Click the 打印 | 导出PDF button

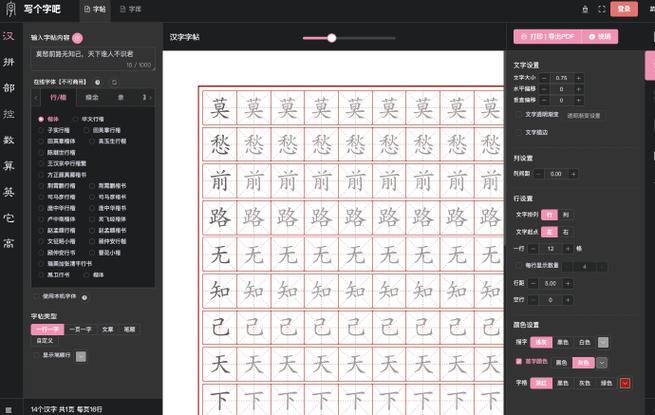[548, 37]
